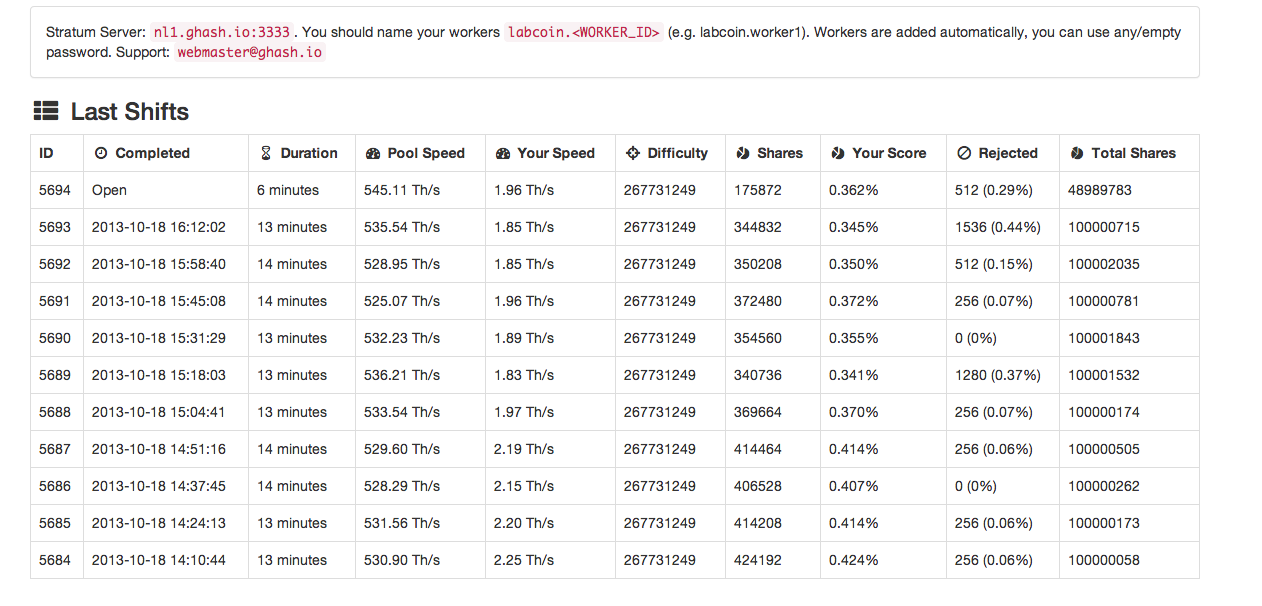Click the gauge icon beside Your Speed
Screen dimensions: 1262x606
(x=503, y=153)
